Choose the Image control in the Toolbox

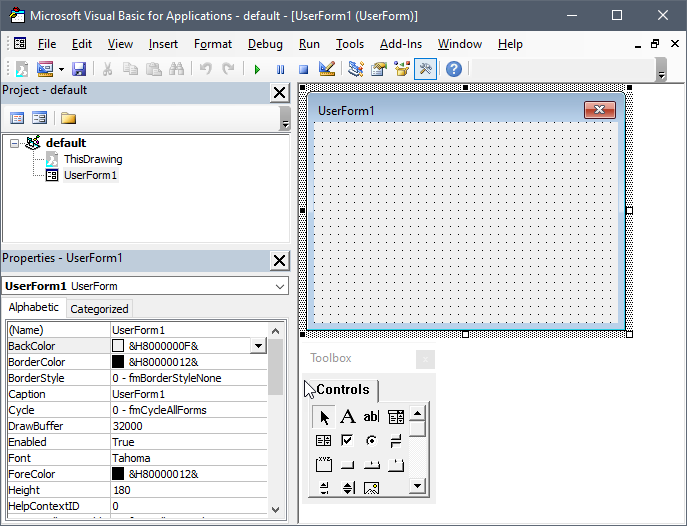(371, 488)
